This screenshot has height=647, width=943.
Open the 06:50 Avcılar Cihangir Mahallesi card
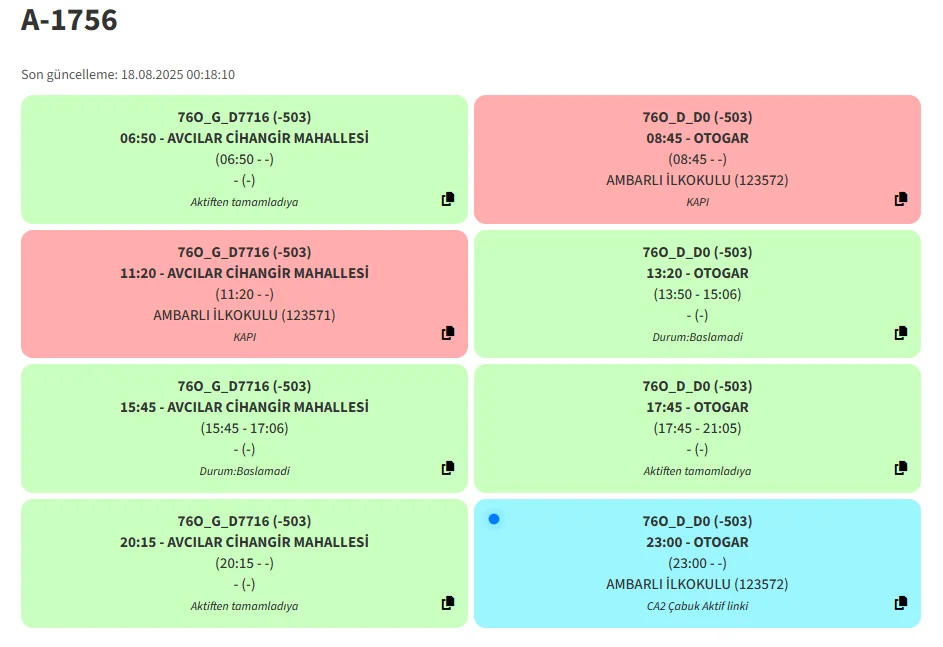pyautogui.click(x=244, y=138)
